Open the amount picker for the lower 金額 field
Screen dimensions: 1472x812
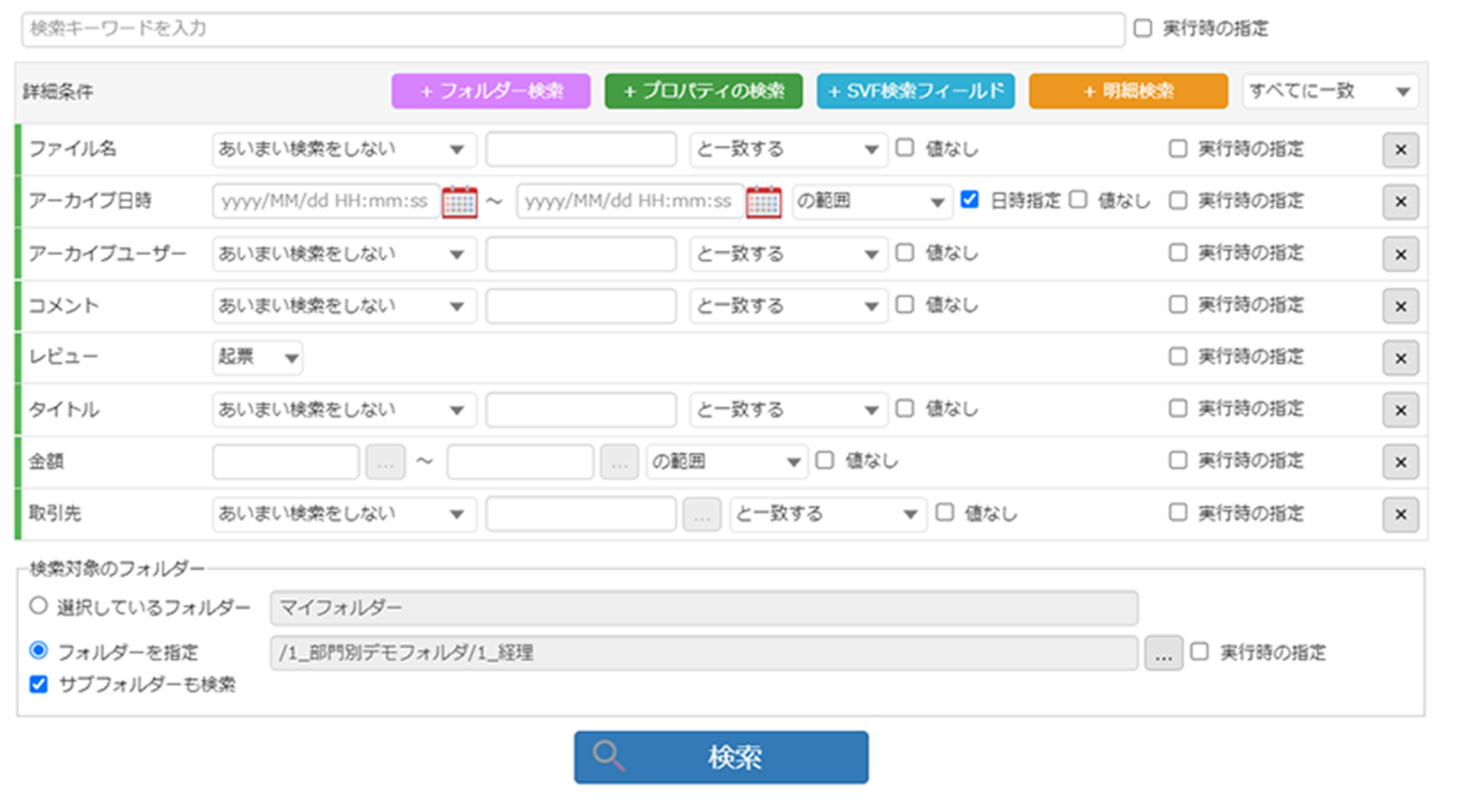(386, 461)
